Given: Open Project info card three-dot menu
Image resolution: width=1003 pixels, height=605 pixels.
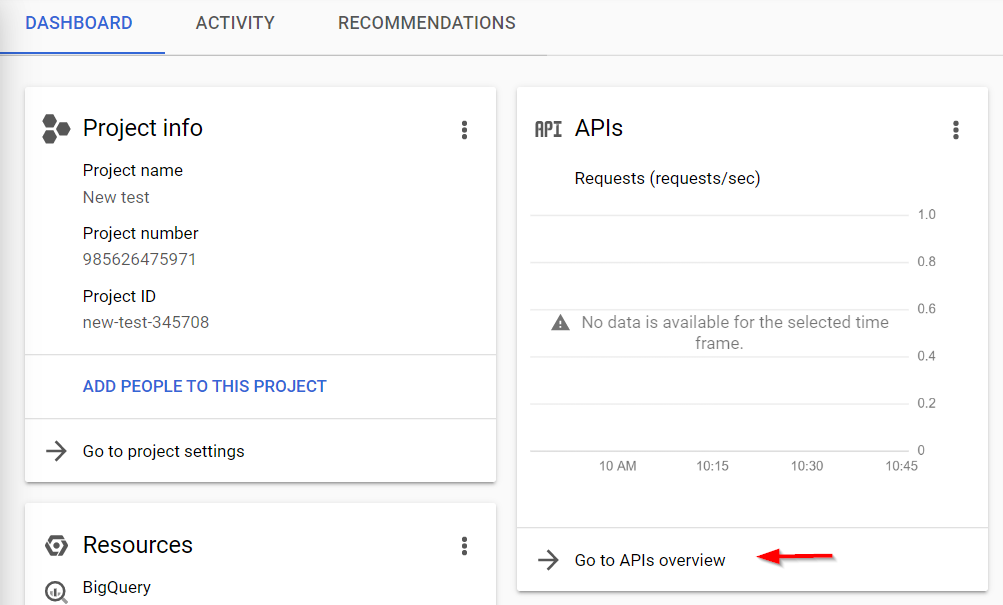Looking at the screenshot, I should tap(464, 130).
